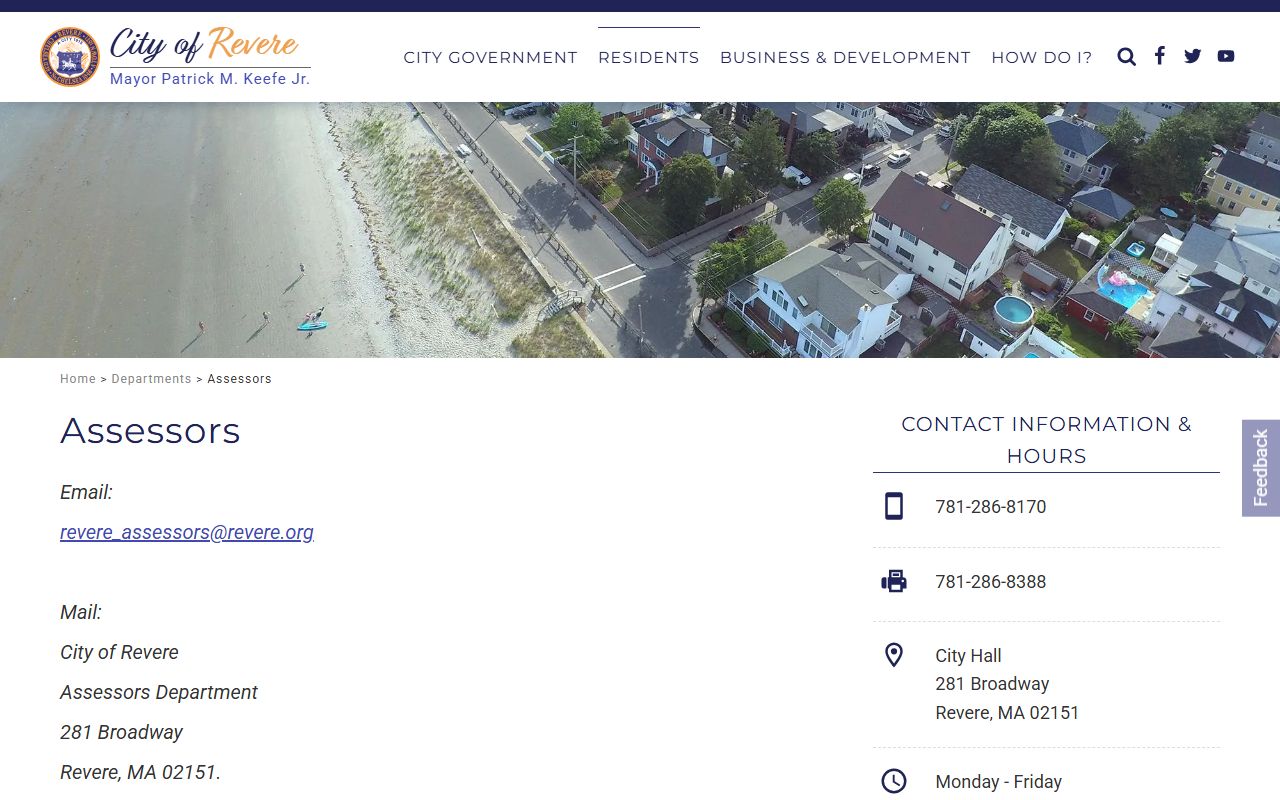Open the How Do I? menu
1280x800 pixels.
[x=1042, y=57]
